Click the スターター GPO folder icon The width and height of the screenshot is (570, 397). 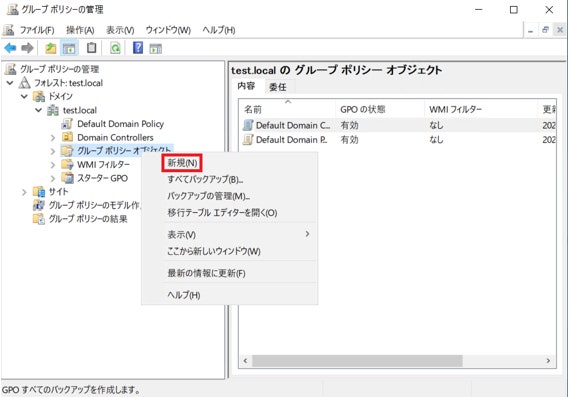tap(67, 178)
